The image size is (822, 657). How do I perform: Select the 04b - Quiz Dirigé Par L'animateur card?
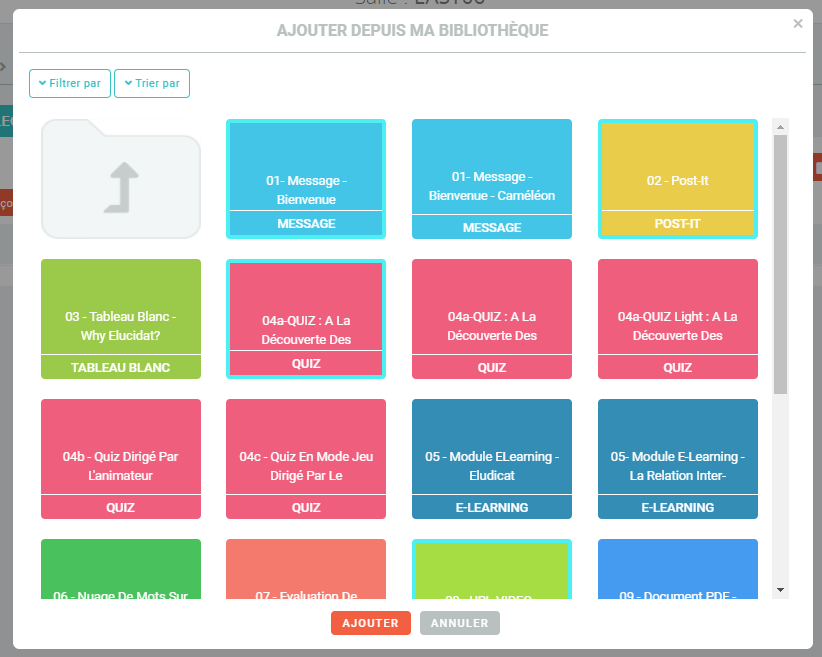click(121, 459)
